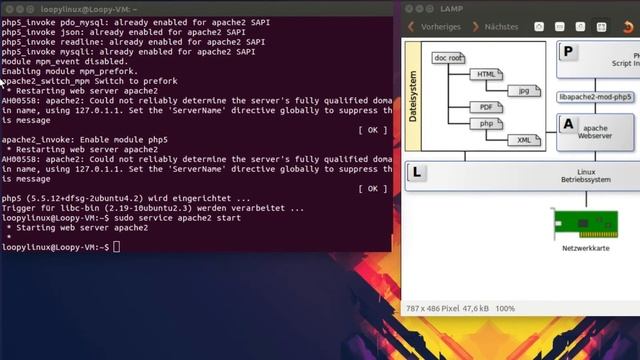Click the 'apache Webserver' block in diagram
The width and height of the screenshot is (640, 360).
click(596, 132)
